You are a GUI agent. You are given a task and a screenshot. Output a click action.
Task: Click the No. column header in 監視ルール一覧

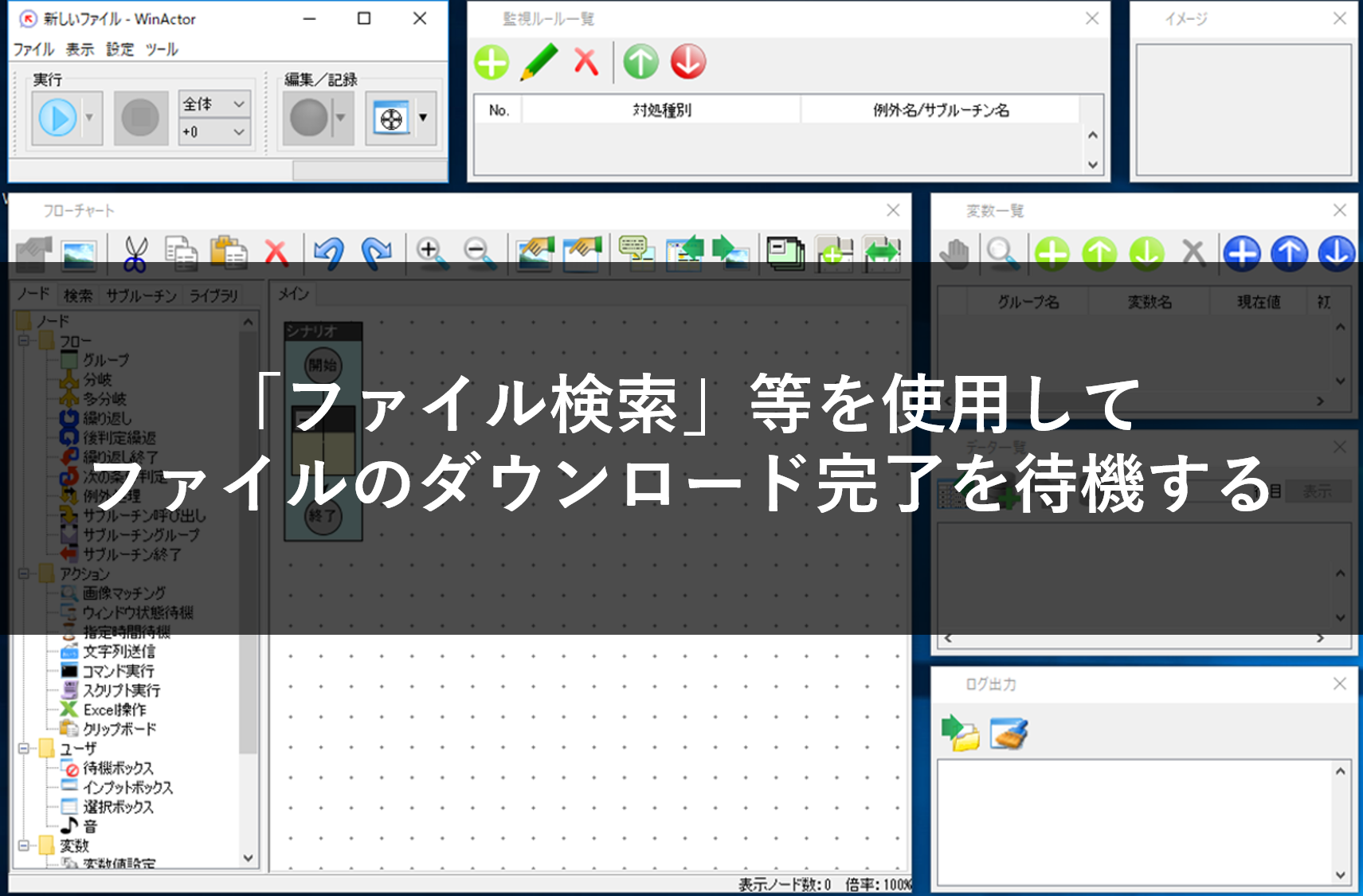coord(499,110)
